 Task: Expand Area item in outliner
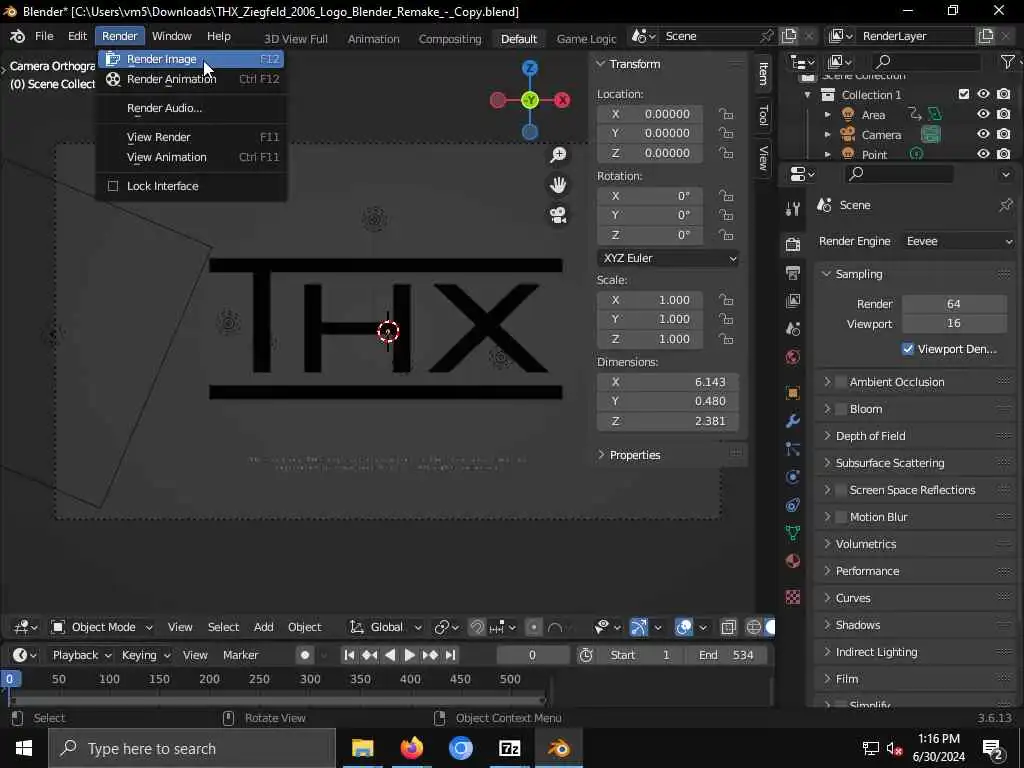click(827, 114)
